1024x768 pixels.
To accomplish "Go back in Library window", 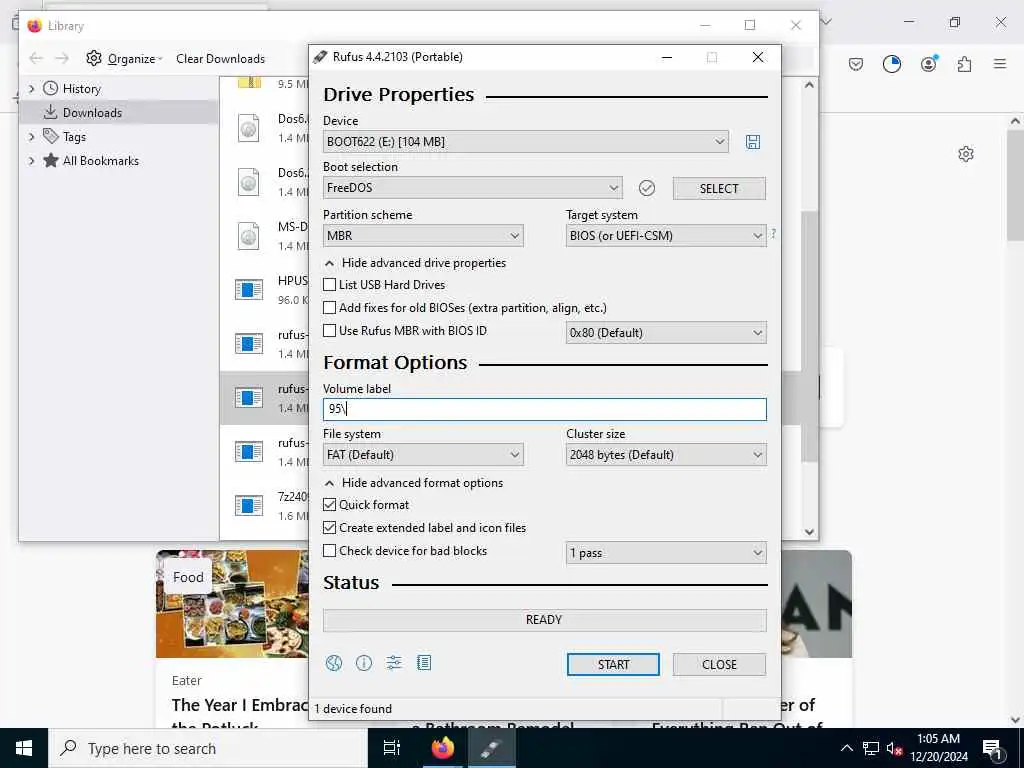I will point(36,58).
